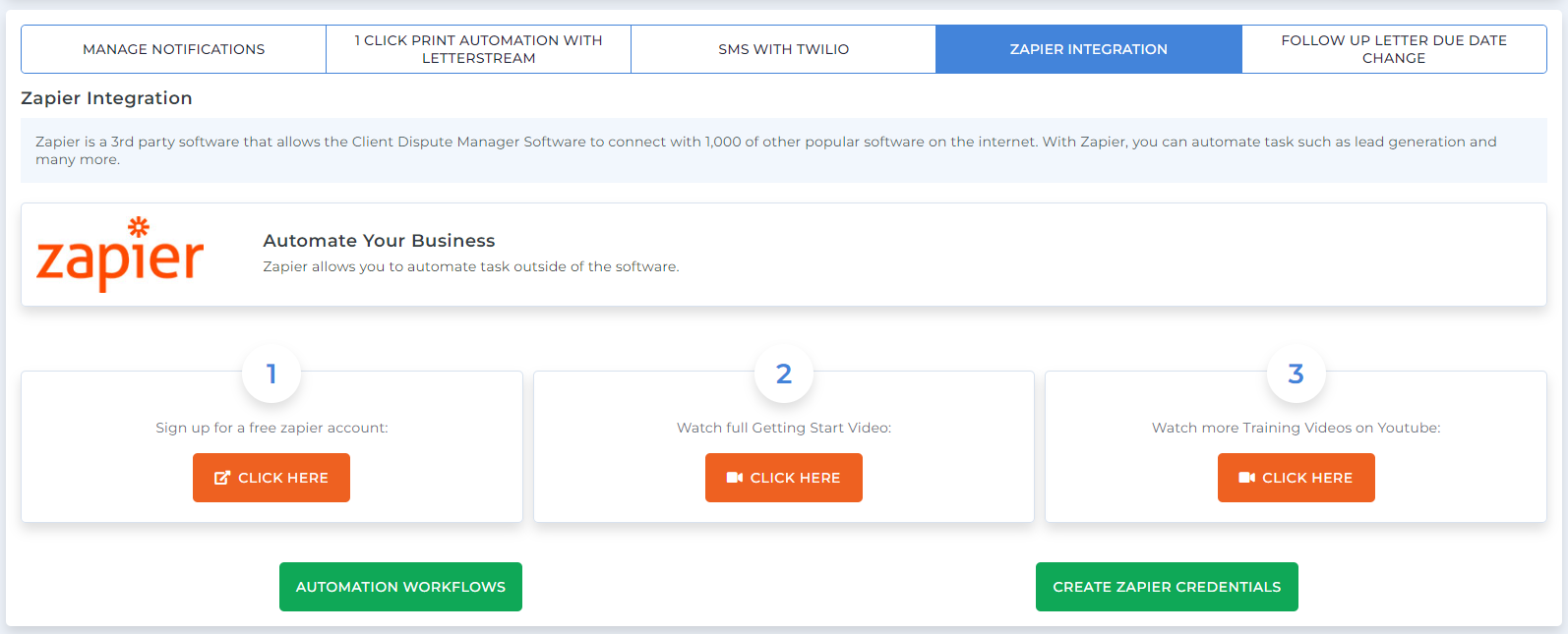The width and height of the screenshot is (1568, 634).
Task: Create Zapier Credentials
Action: click(1167, 587)
